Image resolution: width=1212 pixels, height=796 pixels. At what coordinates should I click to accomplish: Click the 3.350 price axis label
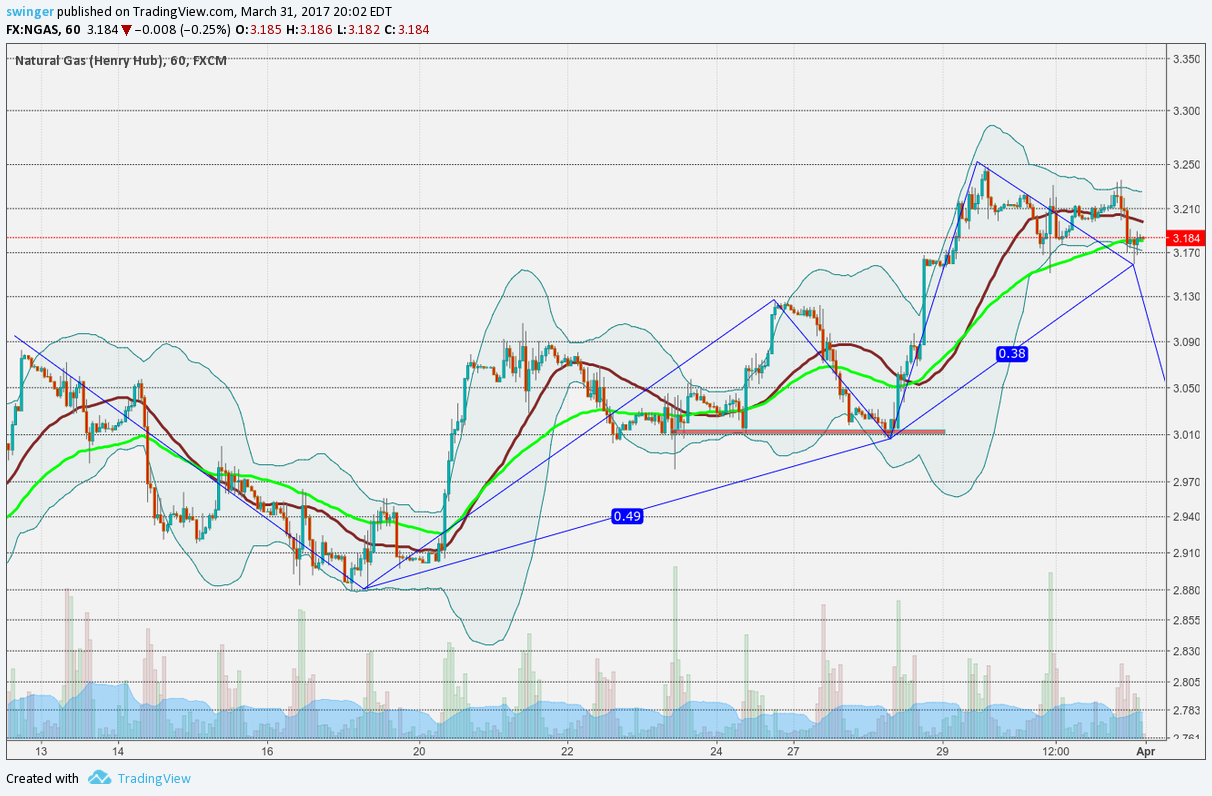point(1186,60)
